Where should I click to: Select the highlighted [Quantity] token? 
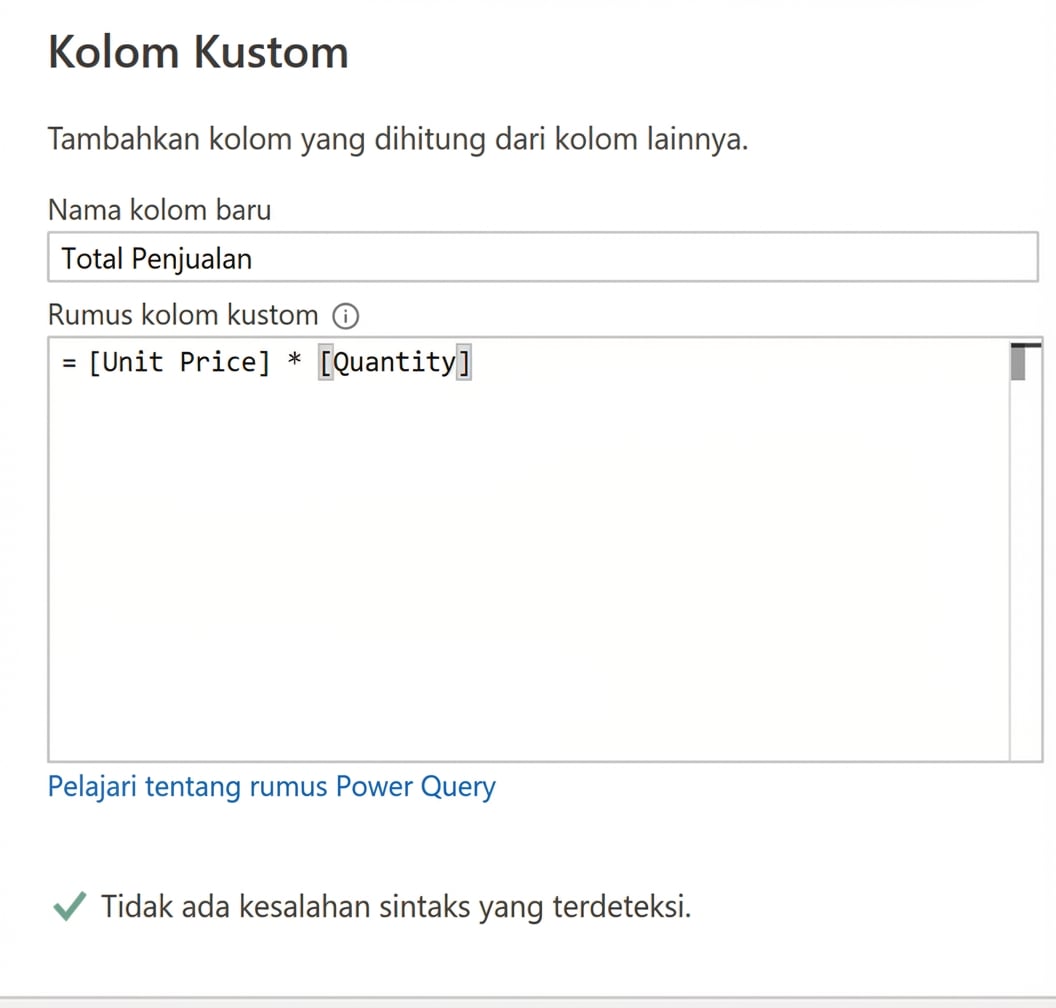click(x=395, y=362)
